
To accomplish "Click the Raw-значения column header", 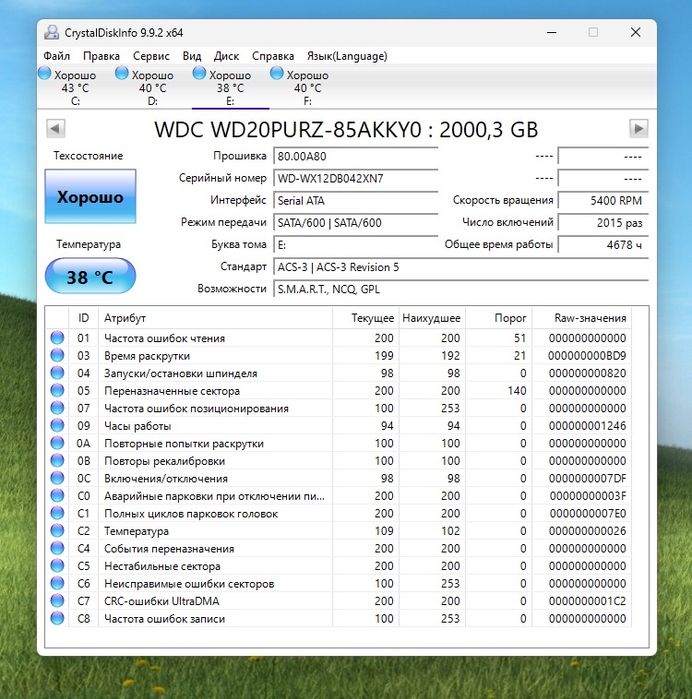I will 581,318.
